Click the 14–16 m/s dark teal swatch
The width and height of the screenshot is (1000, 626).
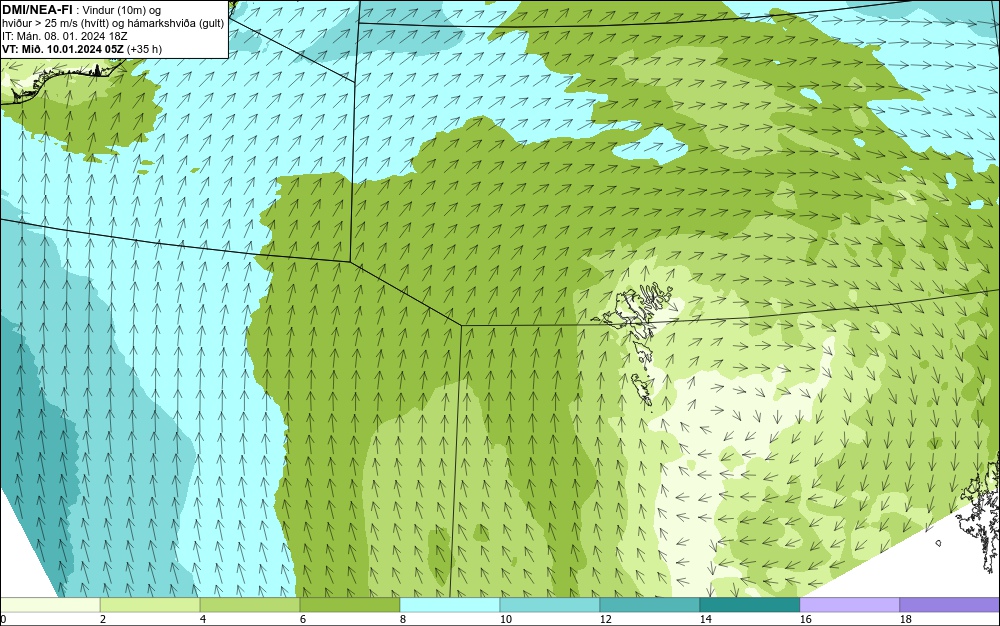point(749,605)
